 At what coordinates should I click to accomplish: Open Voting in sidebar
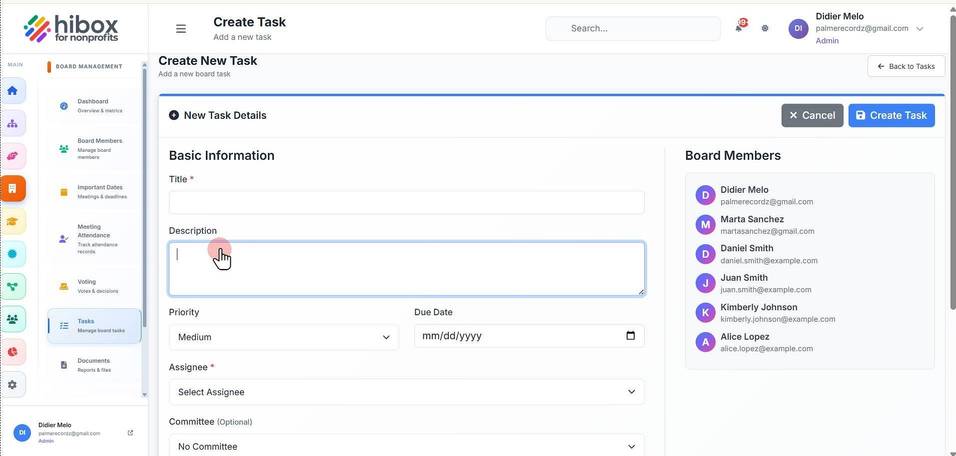(94, 287)
